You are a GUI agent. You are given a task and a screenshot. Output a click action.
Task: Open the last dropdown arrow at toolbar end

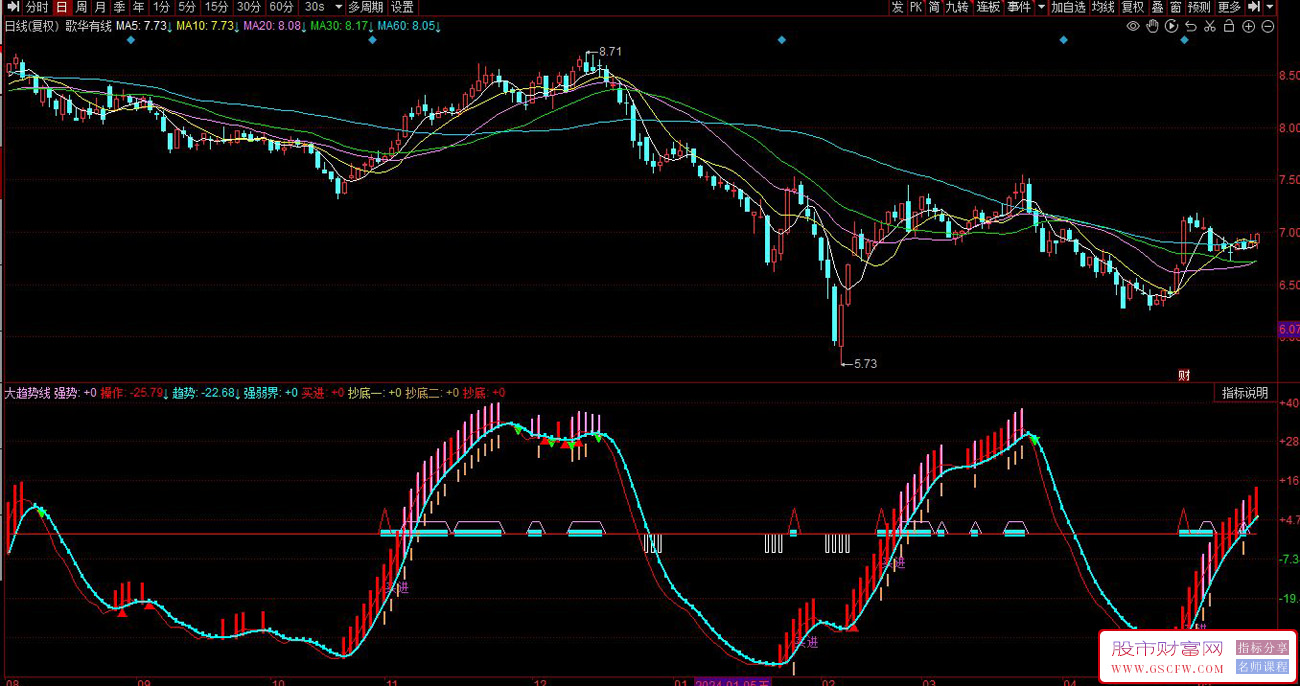pos(1270,7)
